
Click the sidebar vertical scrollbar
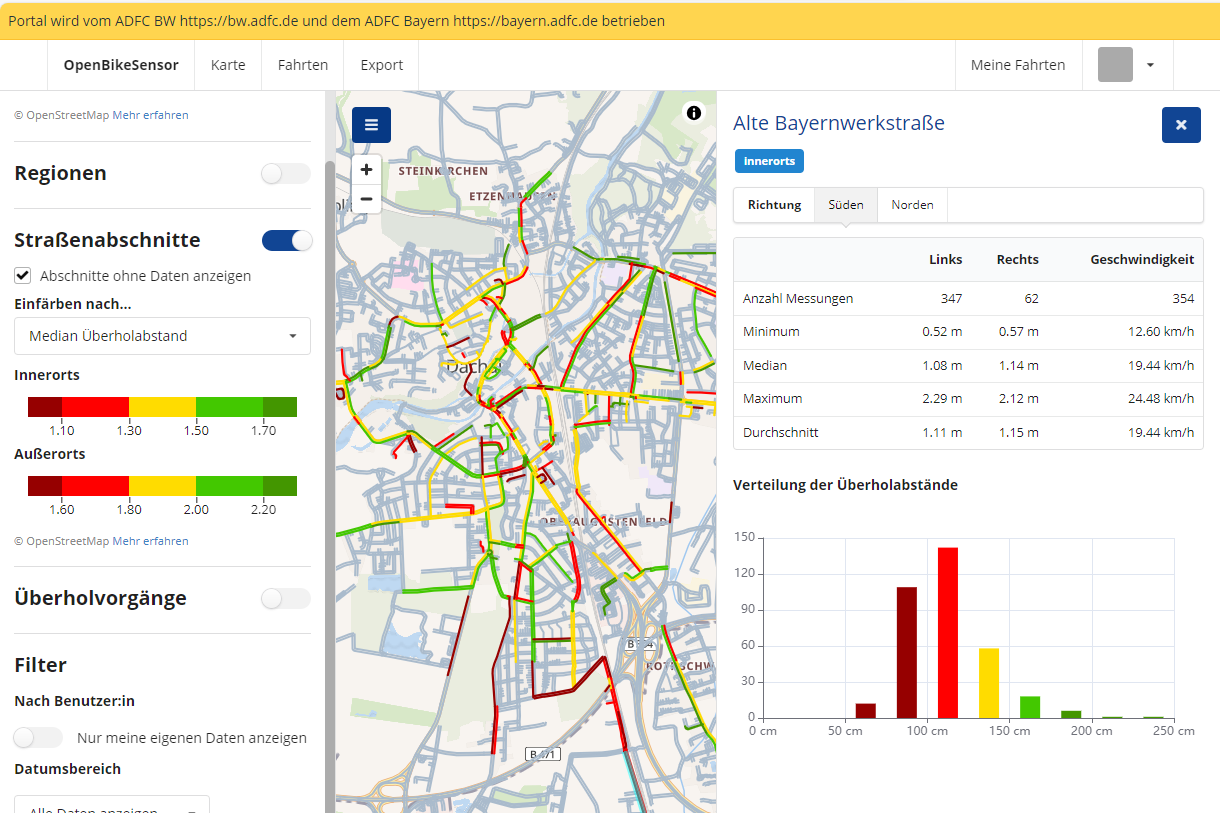(330, 485)
